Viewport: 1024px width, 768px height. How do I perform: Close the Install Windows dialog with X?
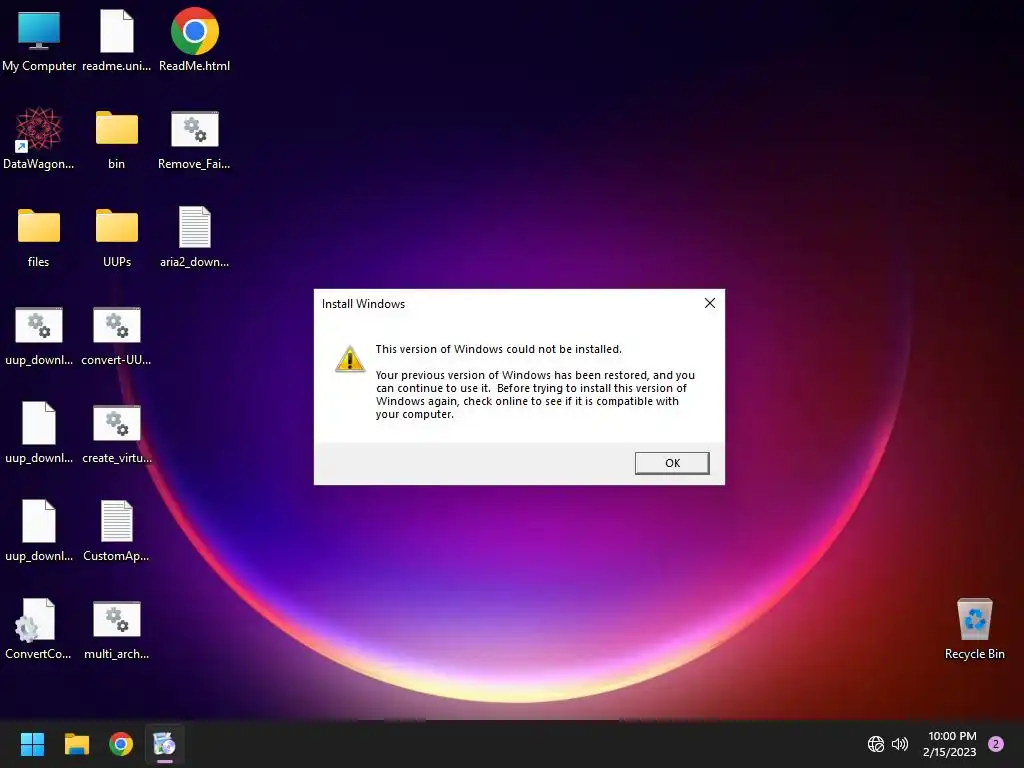[710, 303]
